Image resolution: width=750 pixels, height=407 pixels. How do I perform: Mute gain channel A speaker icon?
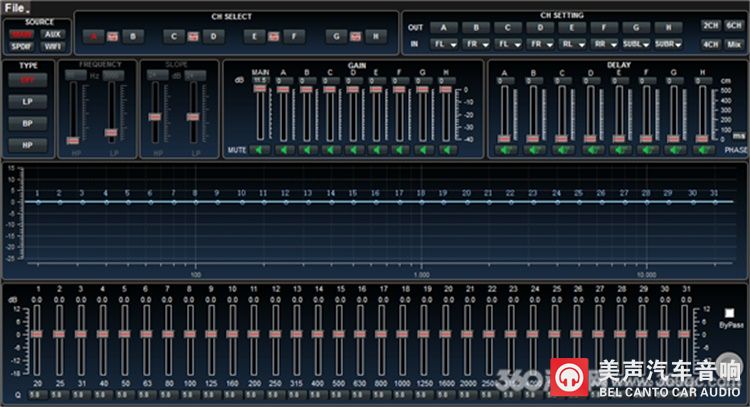[x=284, y=150]
